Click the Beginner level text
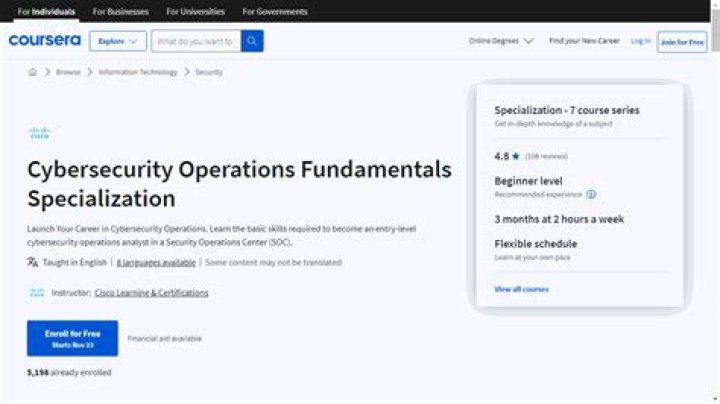The width and height of the screenshot is (720, 404). pyautogui.click(x=528, y=181)
